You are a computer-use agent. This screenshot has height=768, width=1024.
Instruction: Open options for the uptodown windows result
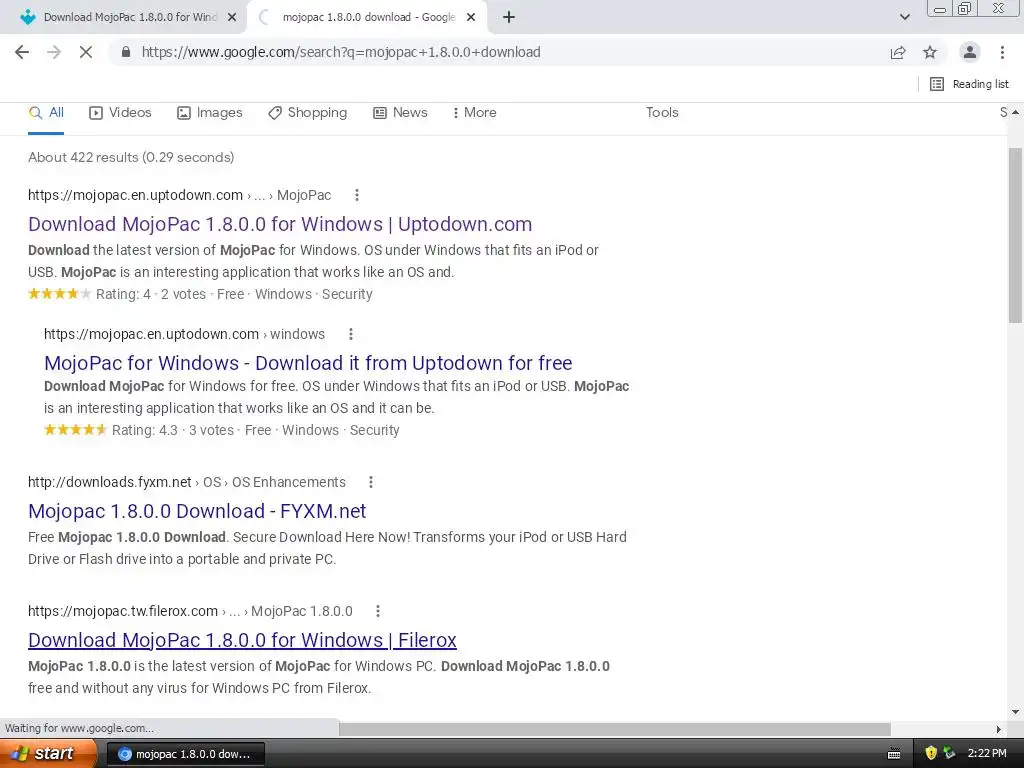tap(351, 334)
